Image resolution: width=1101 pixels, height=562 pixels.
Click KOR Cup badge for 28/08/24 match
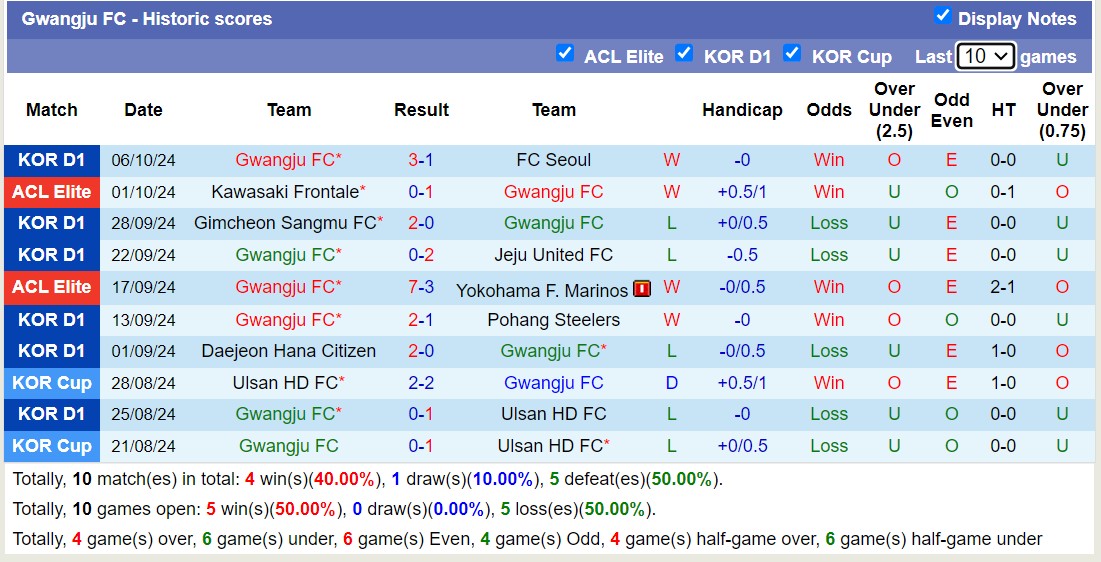tap(52, 383)
